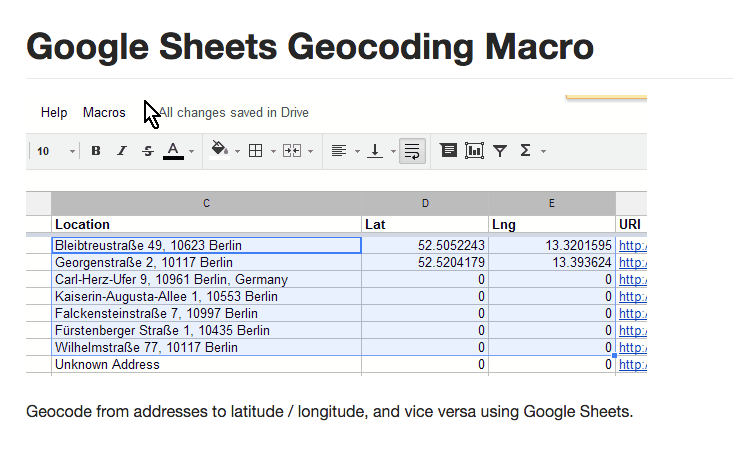
Task: Open the http link in Kaiserin-Augusta-Allee row
Action: 632,296
